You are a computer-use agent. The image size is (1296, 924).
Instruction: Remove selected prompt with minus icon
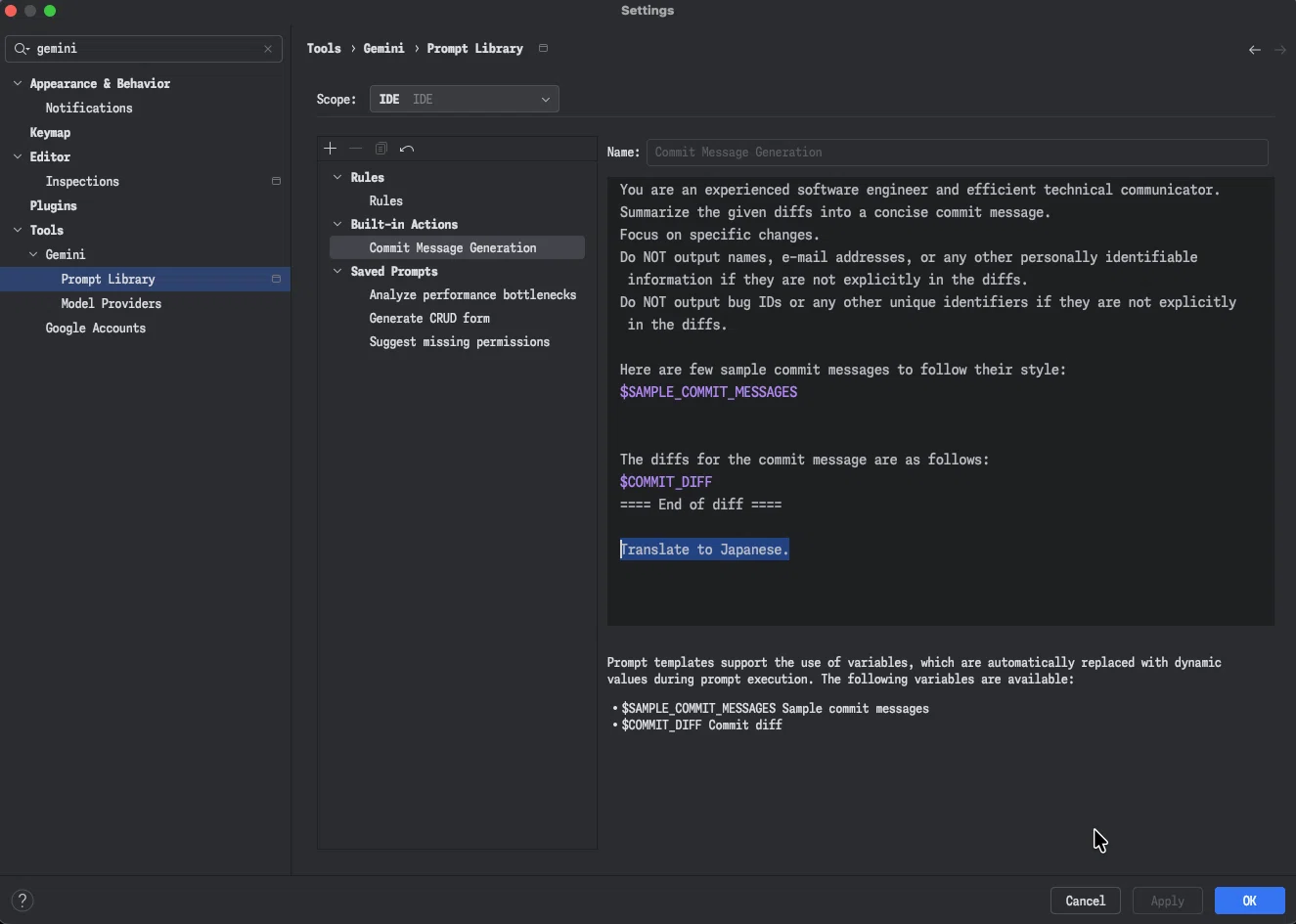[356, 149]
